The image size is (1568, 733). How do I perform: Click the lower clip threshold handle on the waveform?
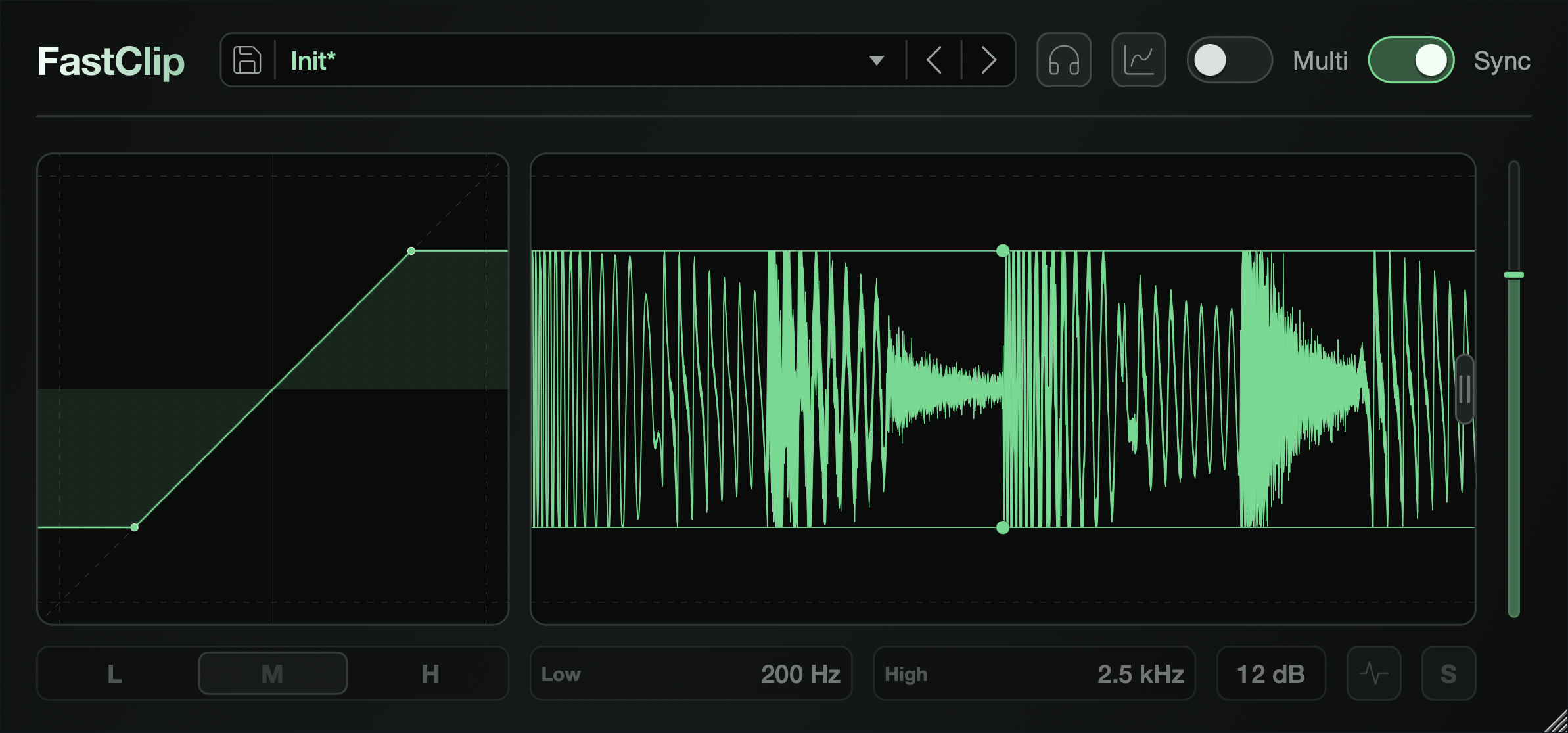coord(1003,527)
